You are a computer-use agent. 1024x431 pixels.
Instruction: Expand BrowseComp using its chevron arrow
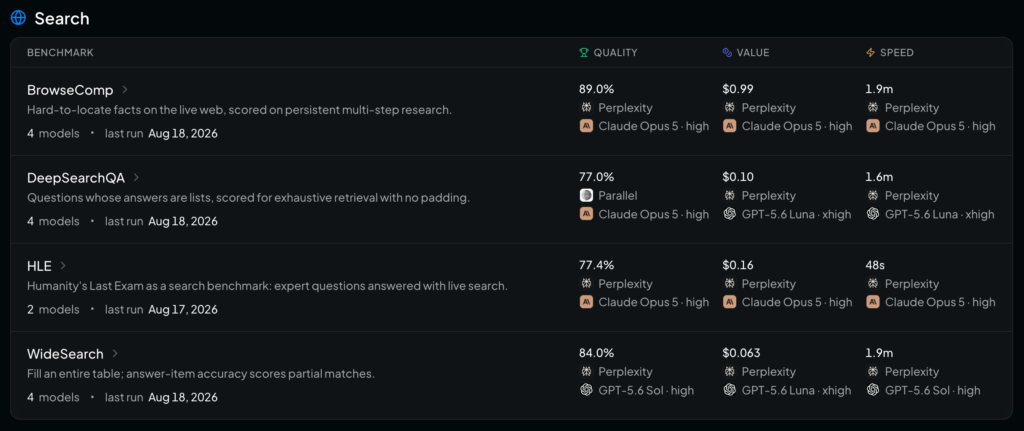click(125, 89)
